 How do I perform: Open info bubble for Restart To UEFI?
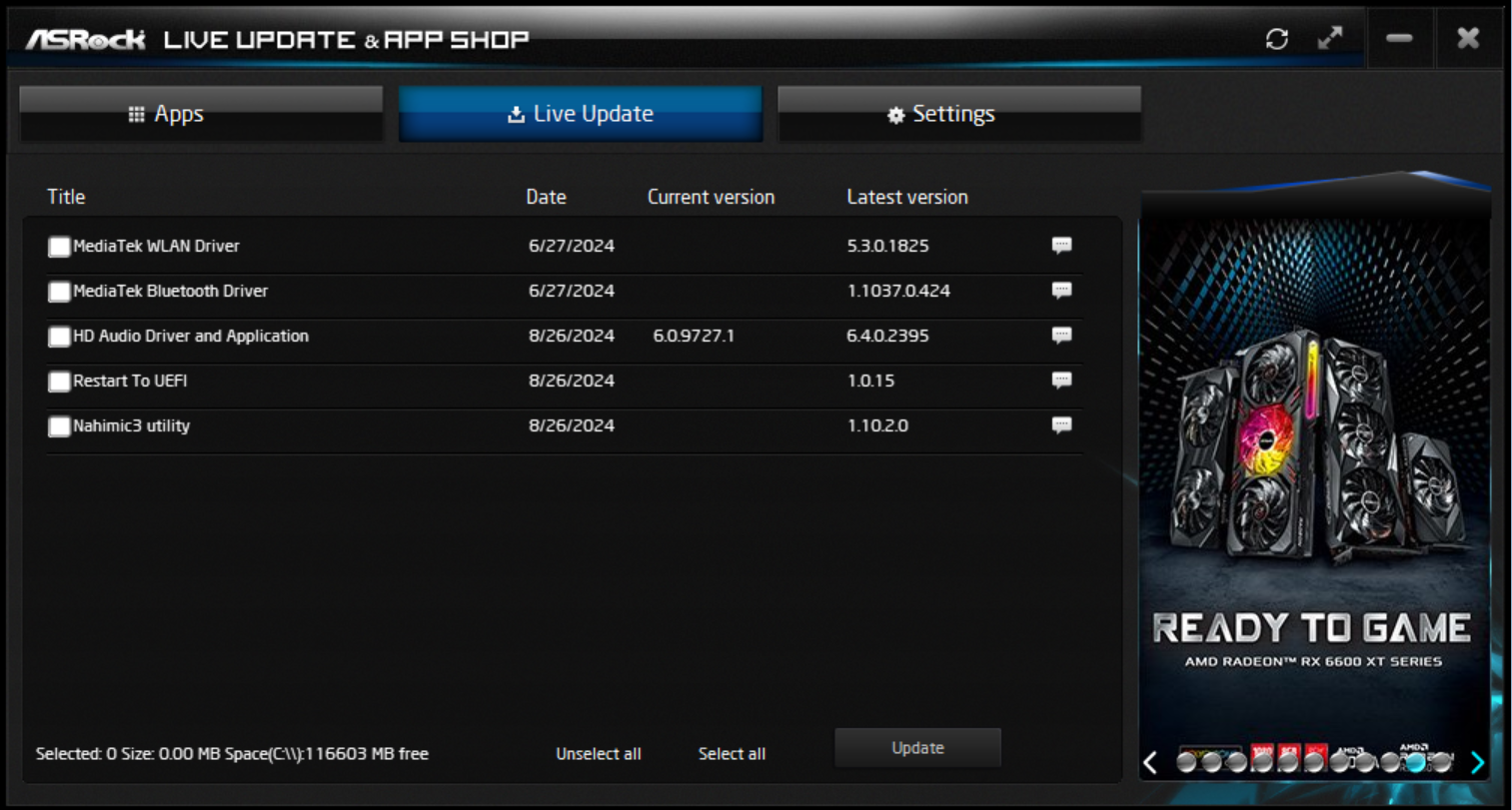(x=1061, y=381)
